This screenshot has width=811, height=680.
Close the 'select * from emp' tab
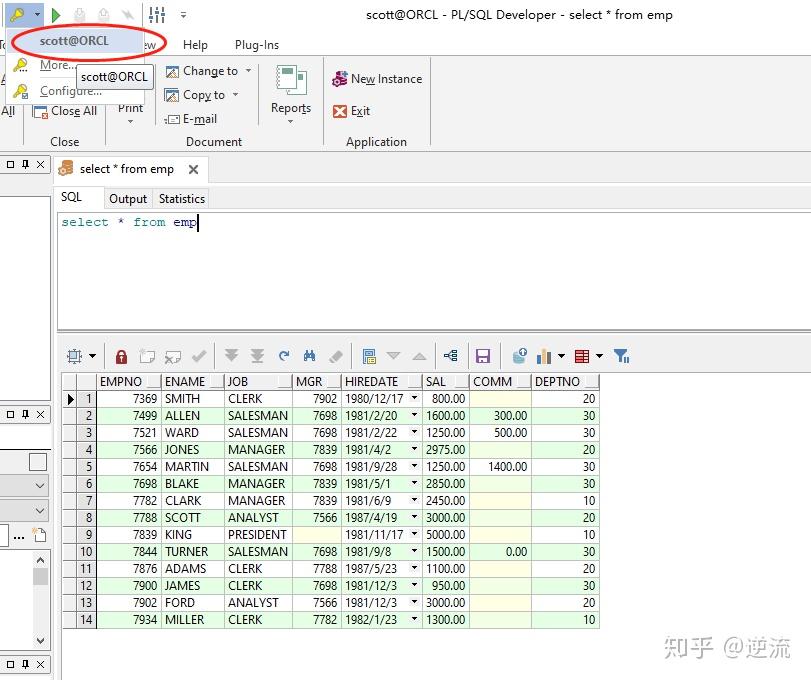point(193,170)
